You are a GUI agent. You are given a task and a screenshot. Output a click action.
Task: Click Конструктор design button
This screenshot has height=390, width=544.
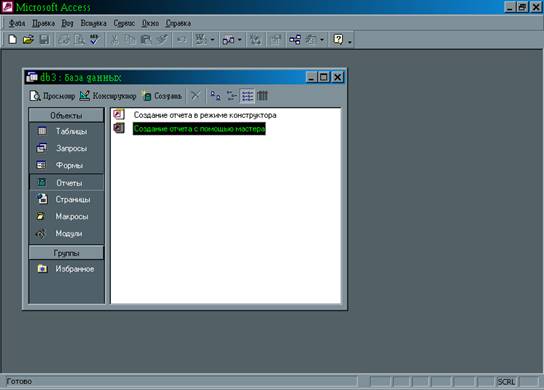pyautogui.click(x=108, y=96)
